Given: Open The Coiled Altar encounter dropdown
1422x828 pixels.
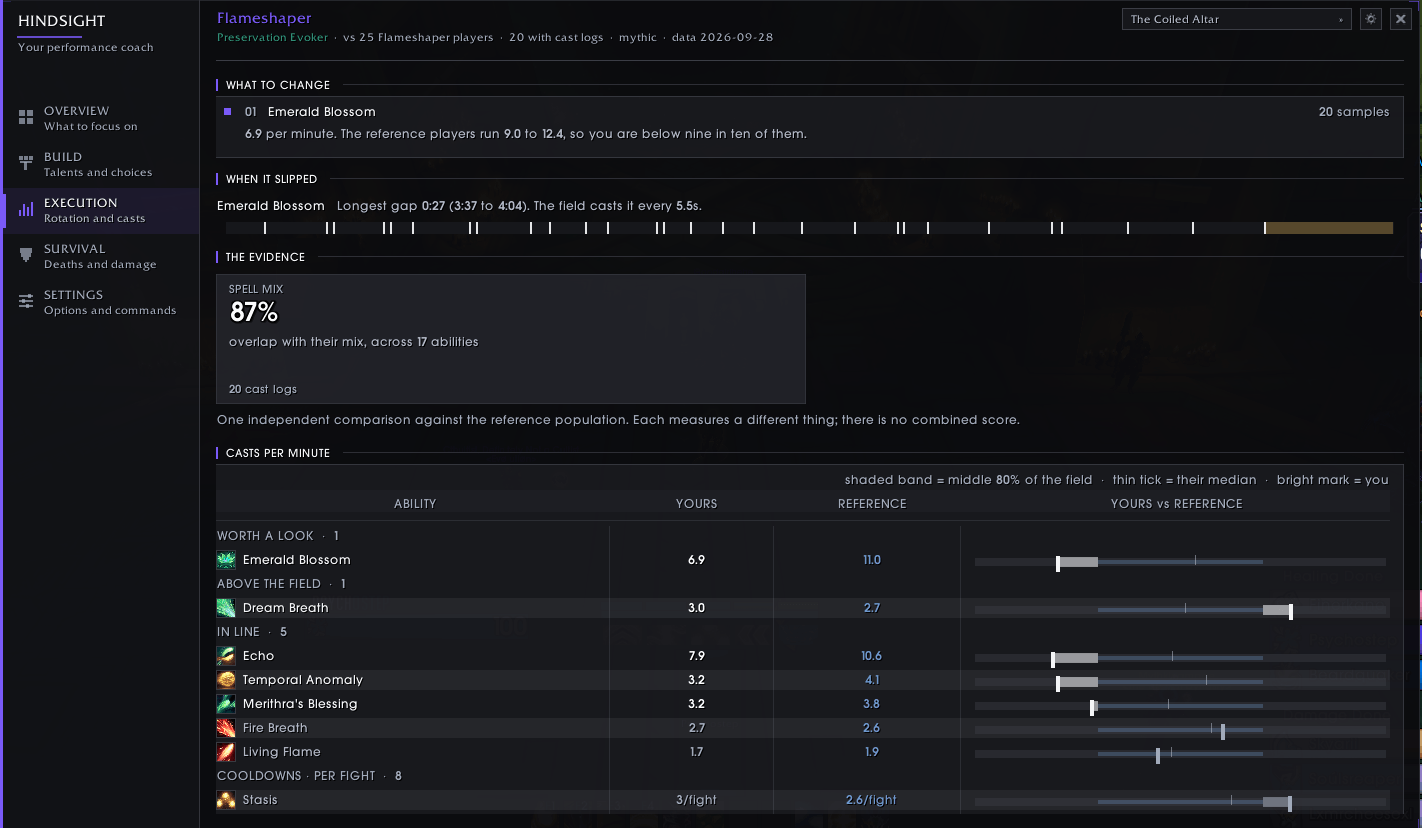Looking at the screenshot, I should pyautogui.click(x=1237, y=19).
